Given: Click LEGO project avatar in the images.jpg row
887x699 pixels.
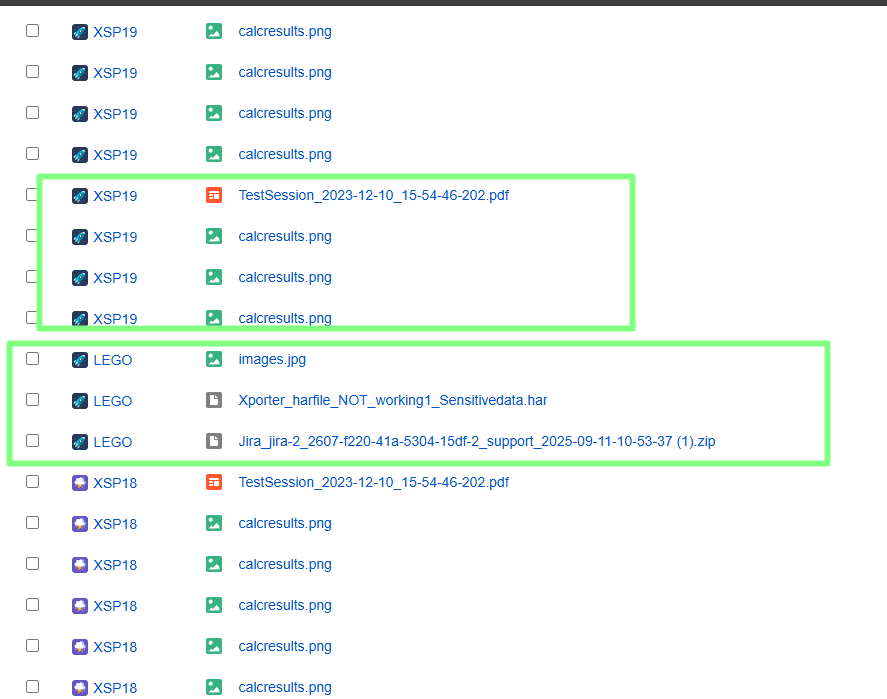Looking at the screenshot, I should pyautogui.click(x=80, y=360).
